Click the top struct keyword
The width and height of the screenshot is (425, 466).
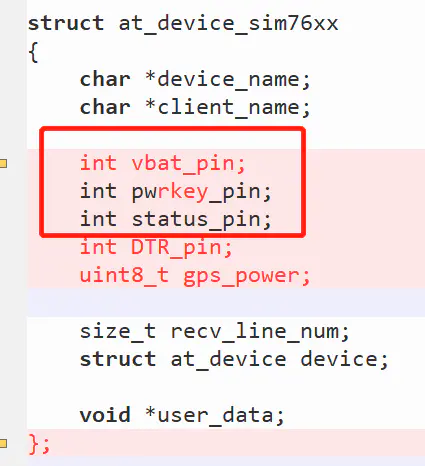pyautogui.click(x=66, y=24)
